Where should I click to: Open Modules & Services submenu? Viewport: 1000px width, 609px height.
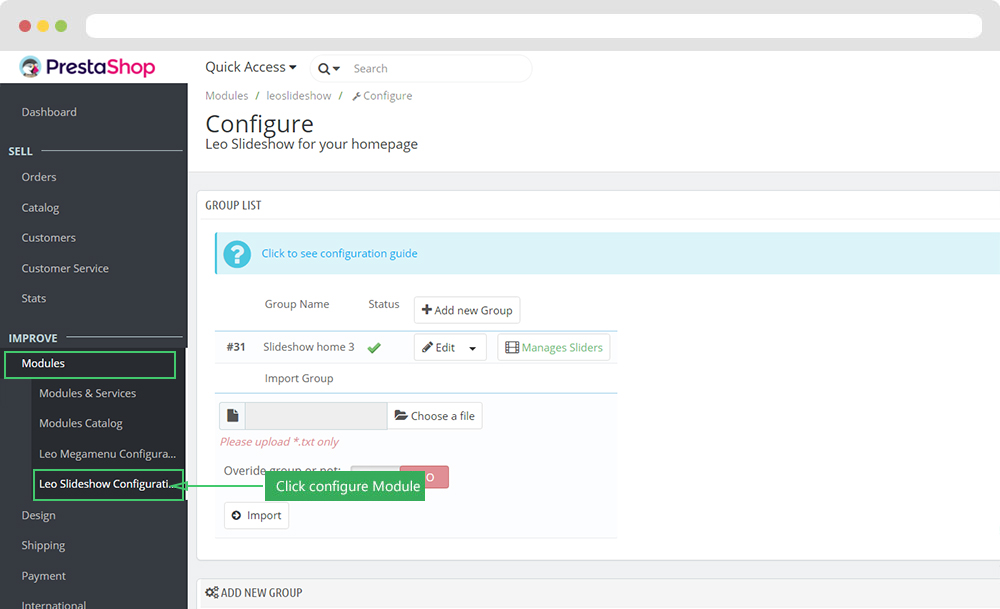87,393
